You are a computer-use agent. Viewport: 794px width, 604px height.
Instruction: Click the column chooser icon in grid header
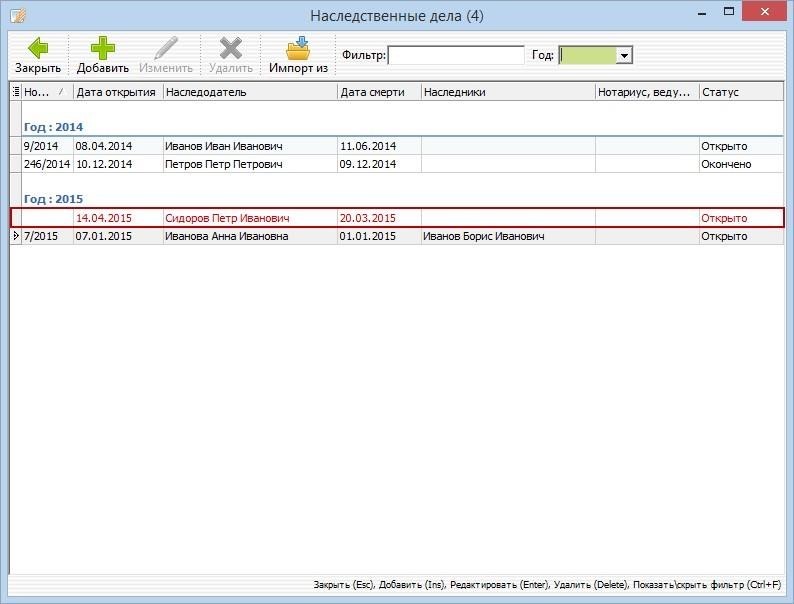point(15,92)
